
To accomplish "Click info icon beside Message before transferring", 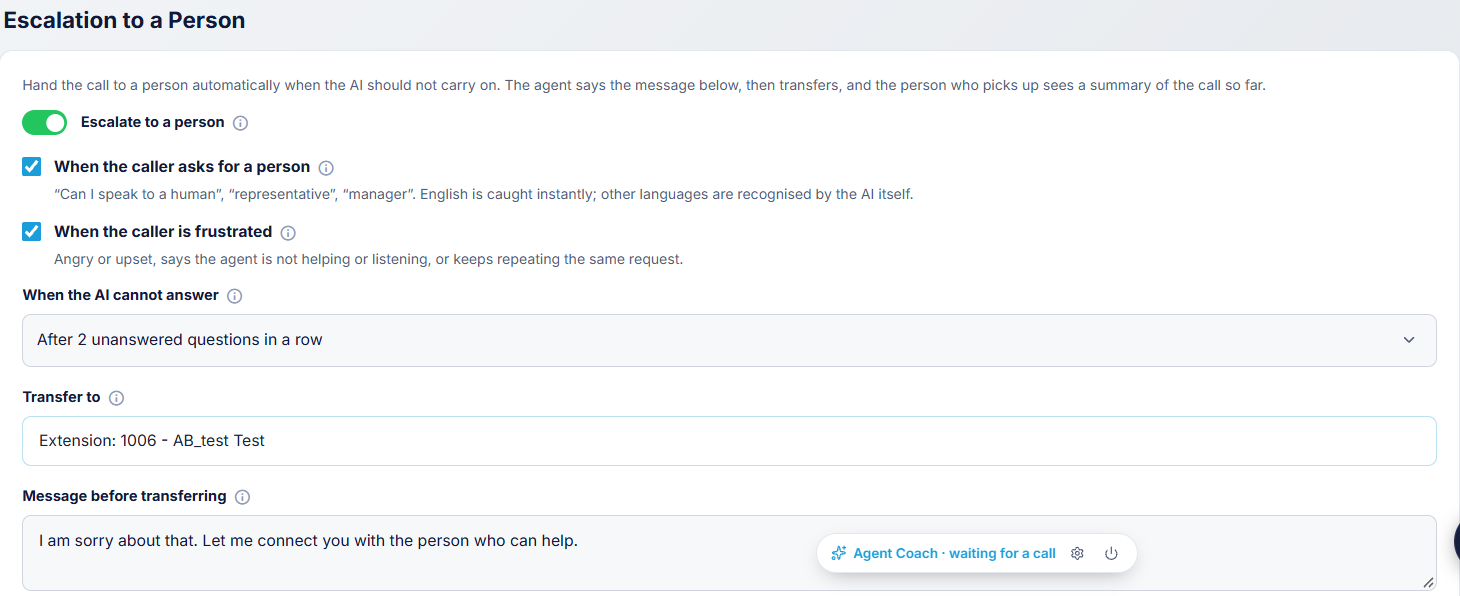I will pyautogui.click(x=242, y=497).
